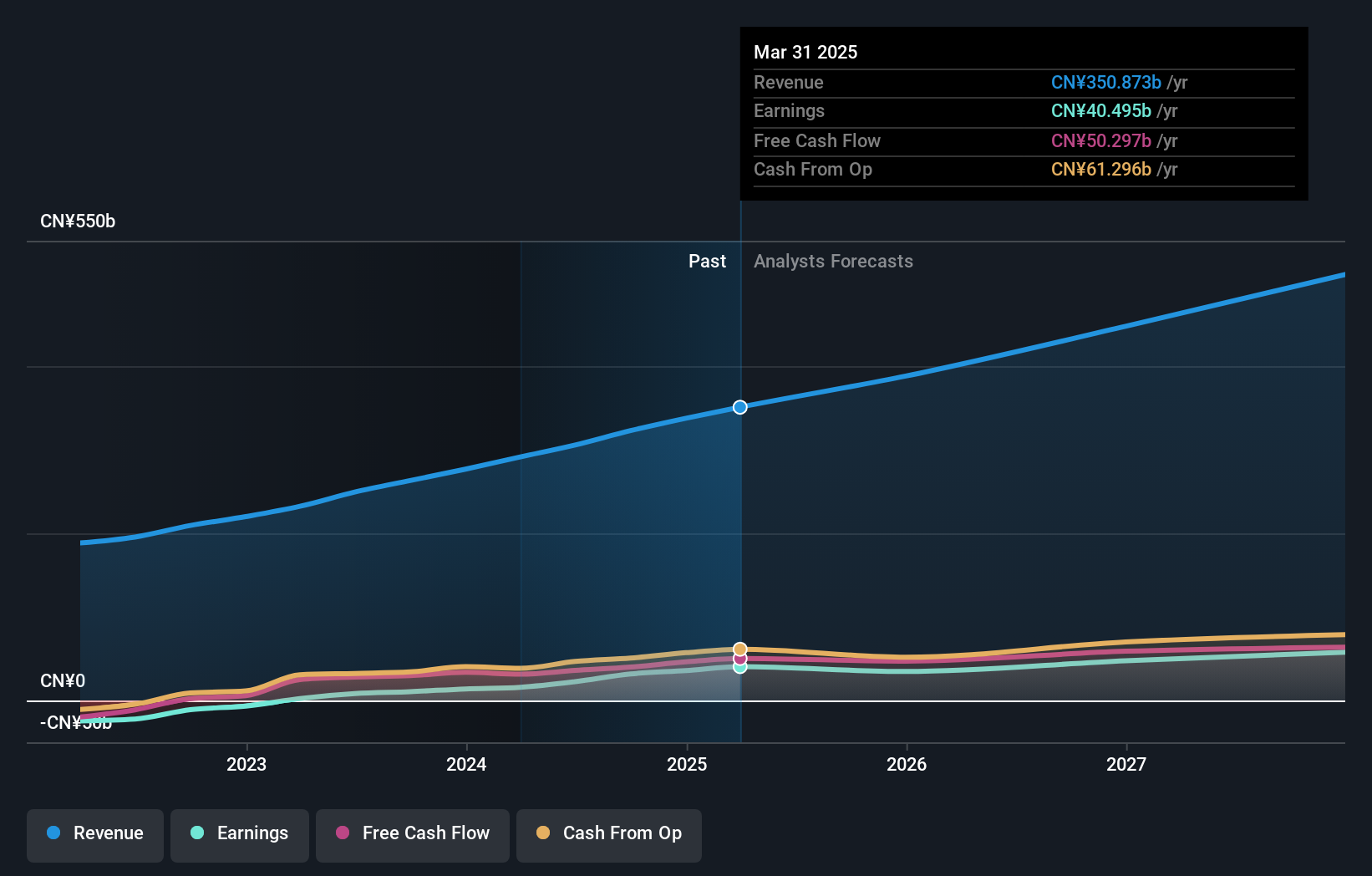Click the Earnings row label in tooltip

pos(789,111)
